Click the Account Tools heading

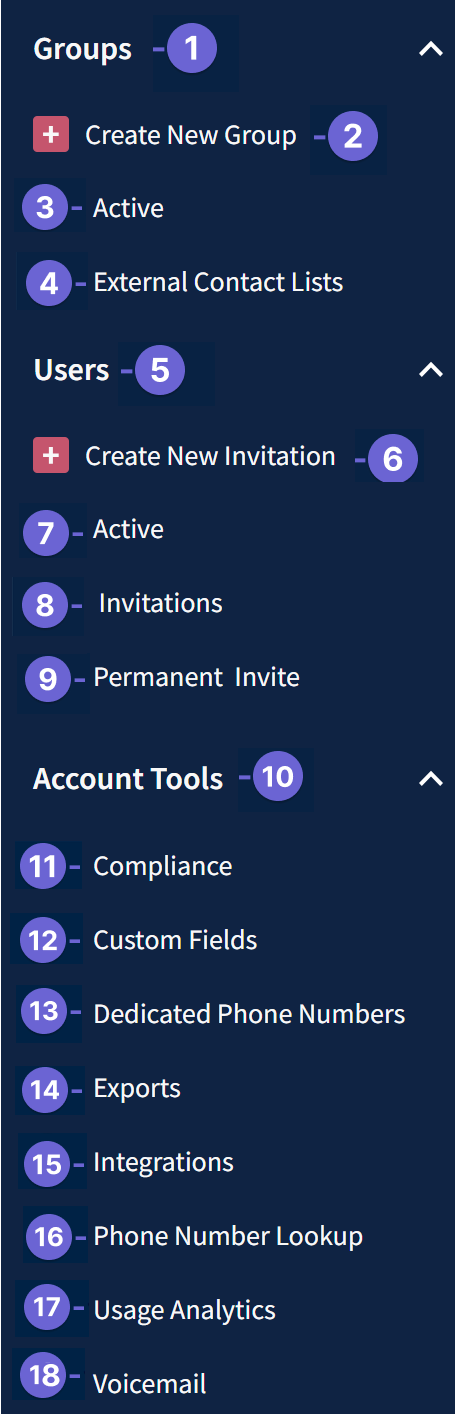coord(128,779)
